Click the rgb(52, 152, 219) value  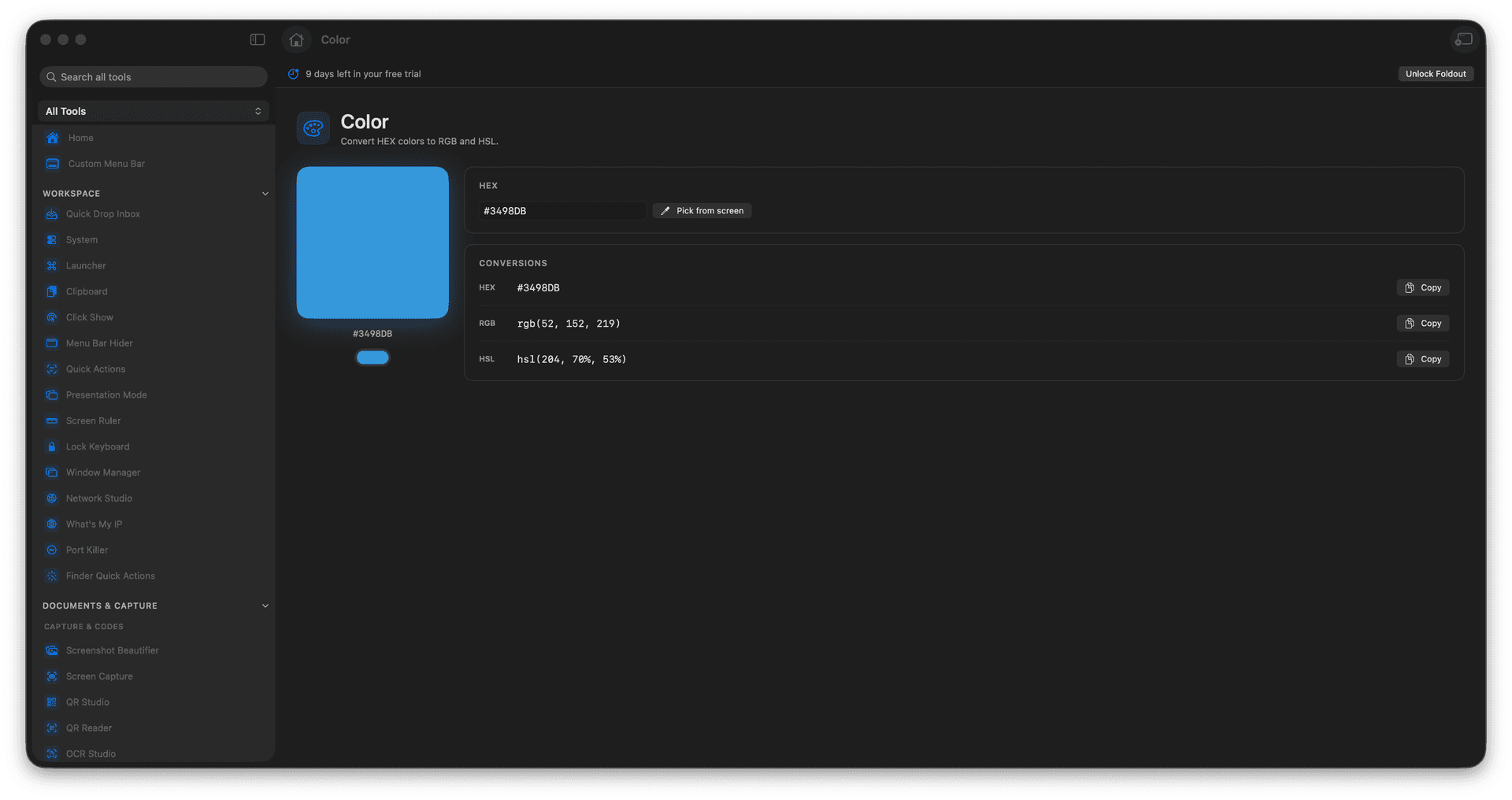coord(569,324)
